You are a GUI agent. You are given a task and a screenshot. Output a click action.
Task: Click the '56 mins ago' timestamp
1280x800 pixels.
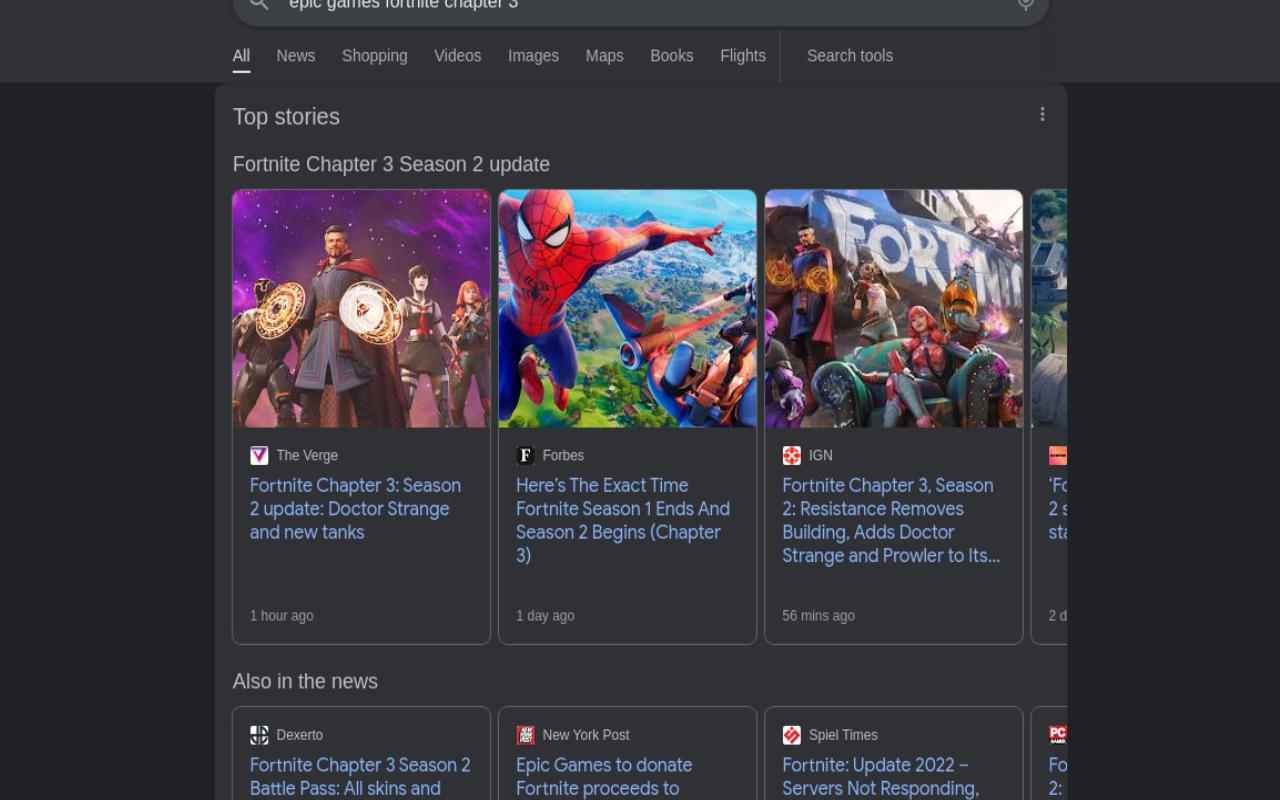[x=818, y=616]
